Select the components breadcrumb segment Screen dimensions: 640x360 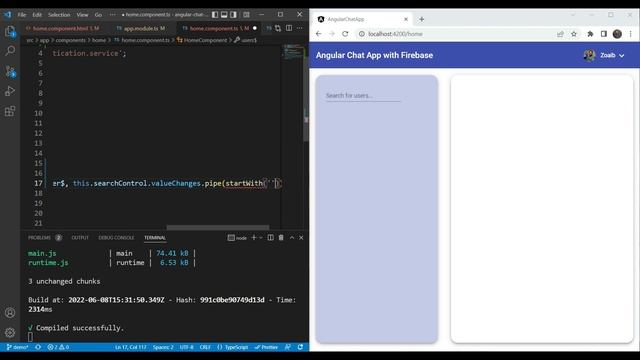pos(70,40)
